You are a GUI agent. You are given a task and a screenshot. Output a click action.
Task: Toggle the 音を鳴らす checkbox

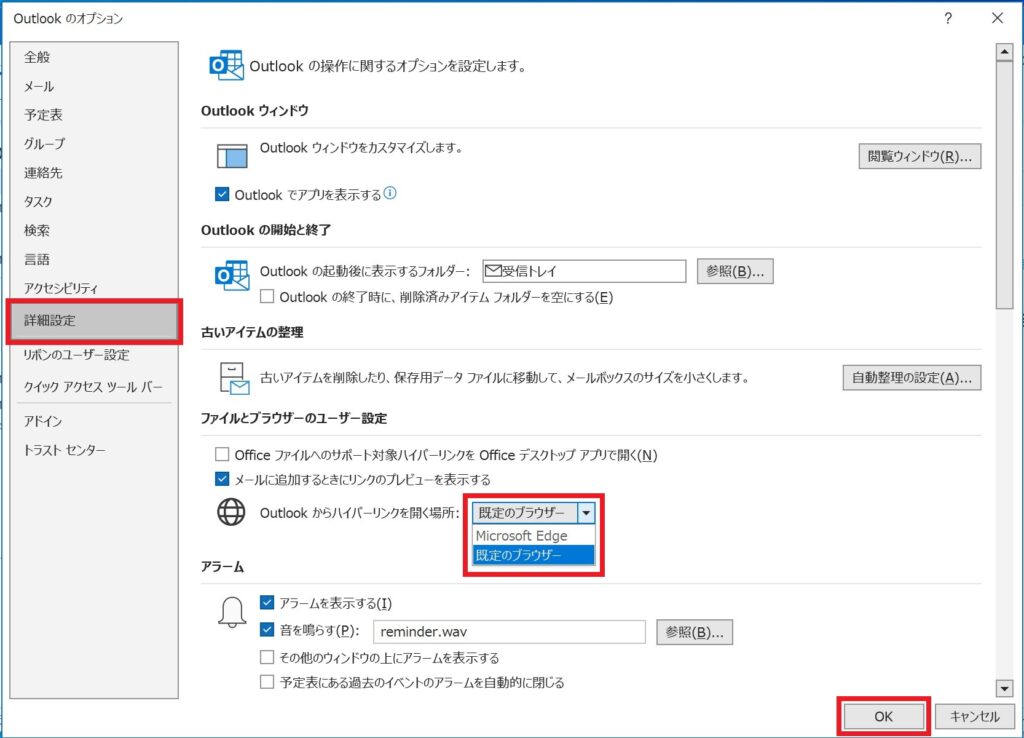[266, 630]
